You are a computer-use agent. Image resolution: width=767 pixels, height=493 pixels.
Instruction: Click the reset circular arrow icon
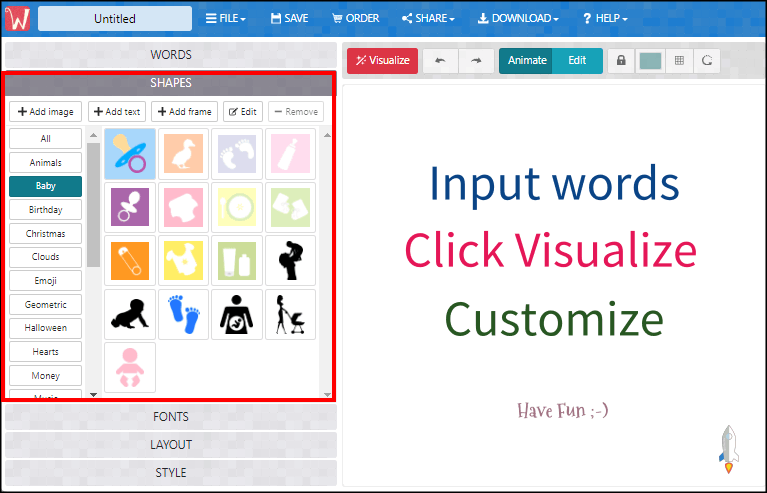(707, 61)
